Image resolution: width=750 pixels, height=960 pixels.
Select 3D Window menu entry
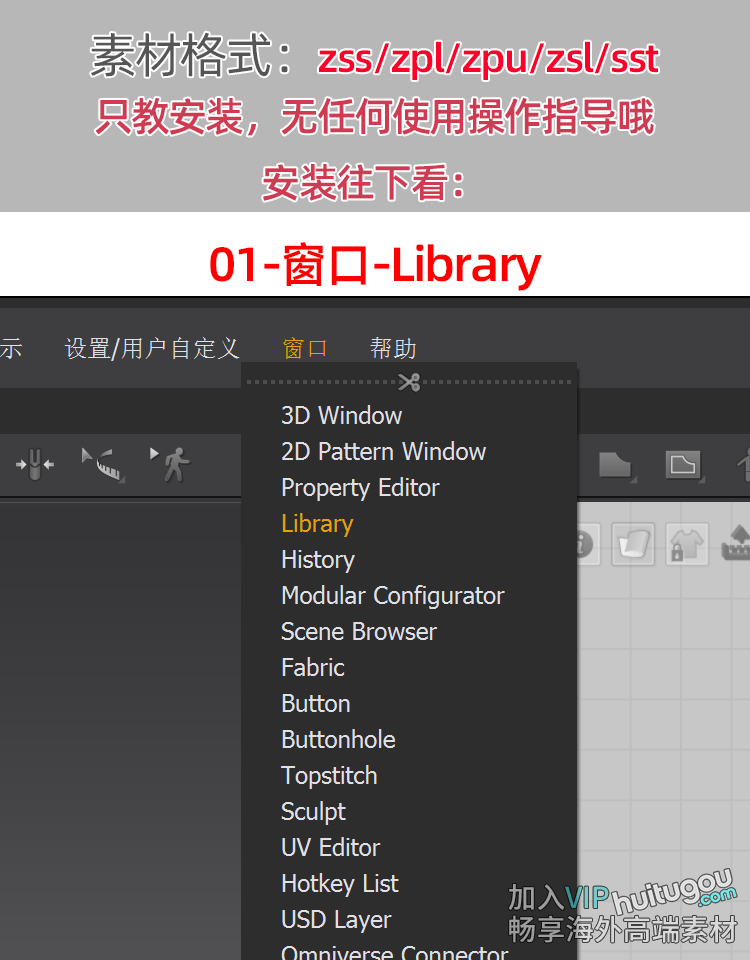click(x=341, y=416)
